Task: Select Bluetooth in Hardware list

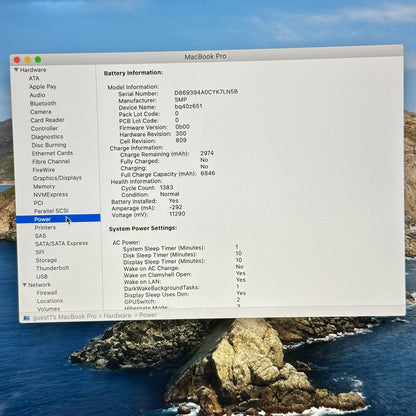Action: click(43, 103)
